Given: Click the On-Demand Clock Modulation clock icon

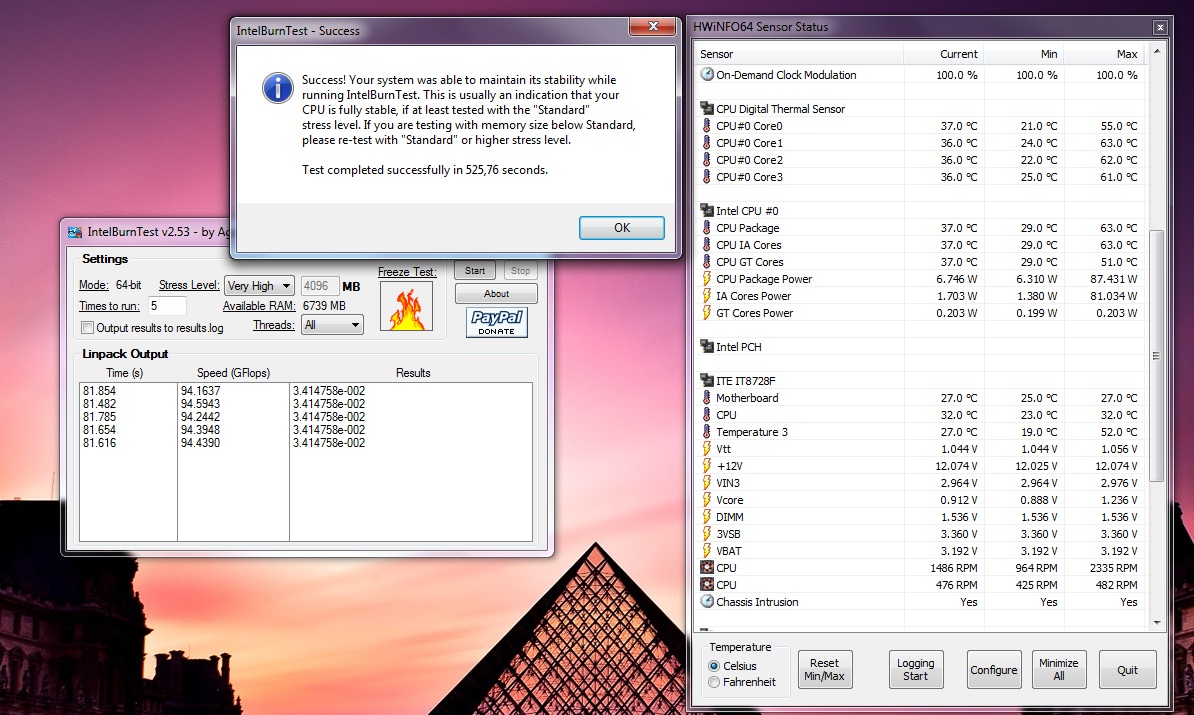Looking at the screenshot, I should (x=707, y=75).
